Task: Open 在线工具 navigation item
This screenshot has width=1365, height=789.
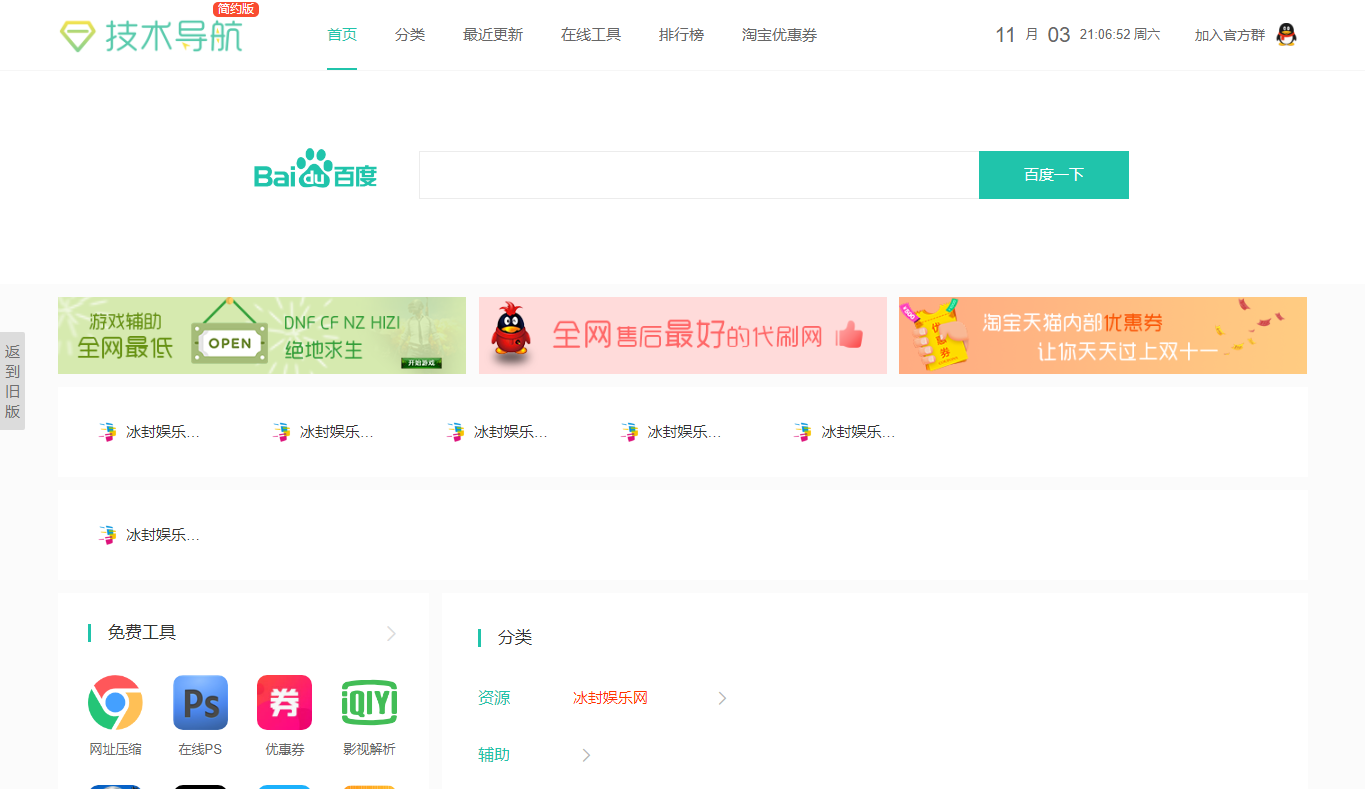Action: point(591,35)
